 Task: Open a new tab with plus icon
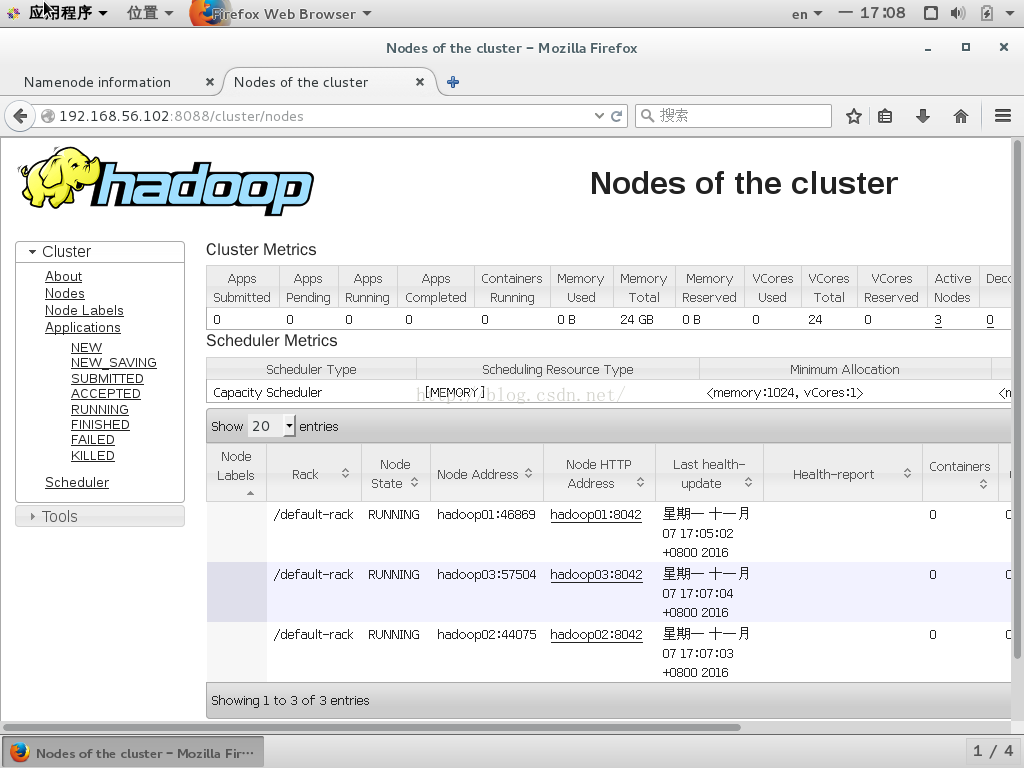[453, 82]
